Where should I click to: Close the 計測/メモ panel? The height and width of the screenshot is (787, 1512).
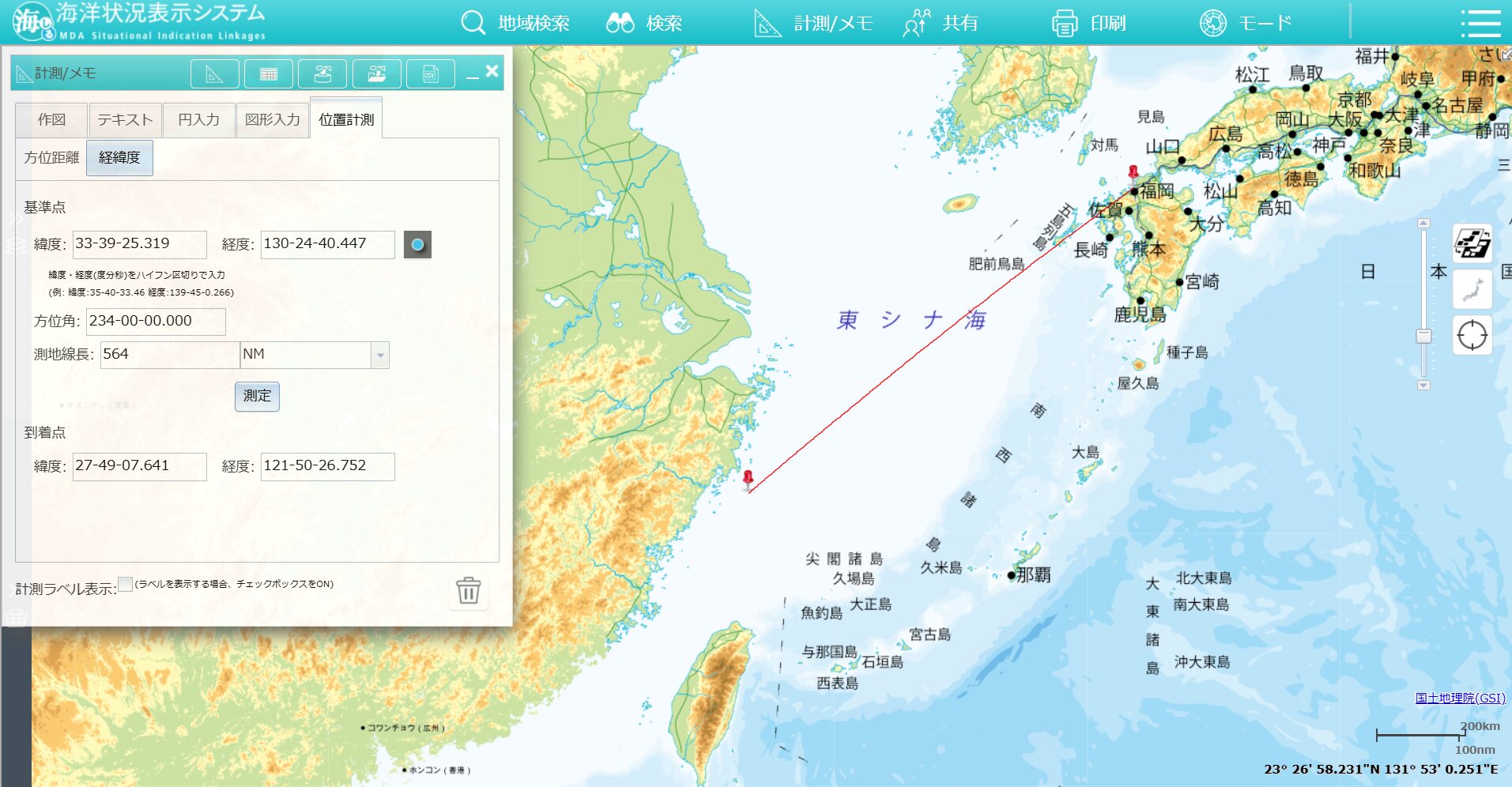(x=492, y=72)
